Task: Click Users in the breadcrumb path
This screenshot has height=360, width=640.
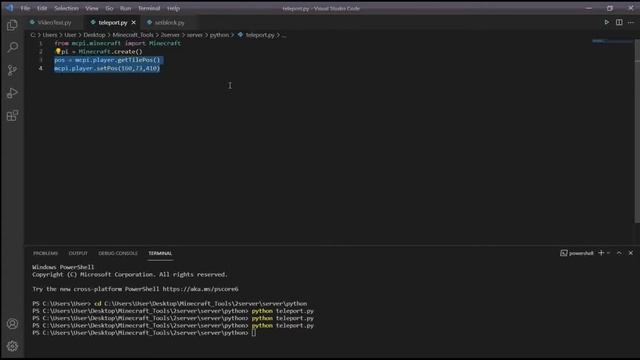Action: 50,35
